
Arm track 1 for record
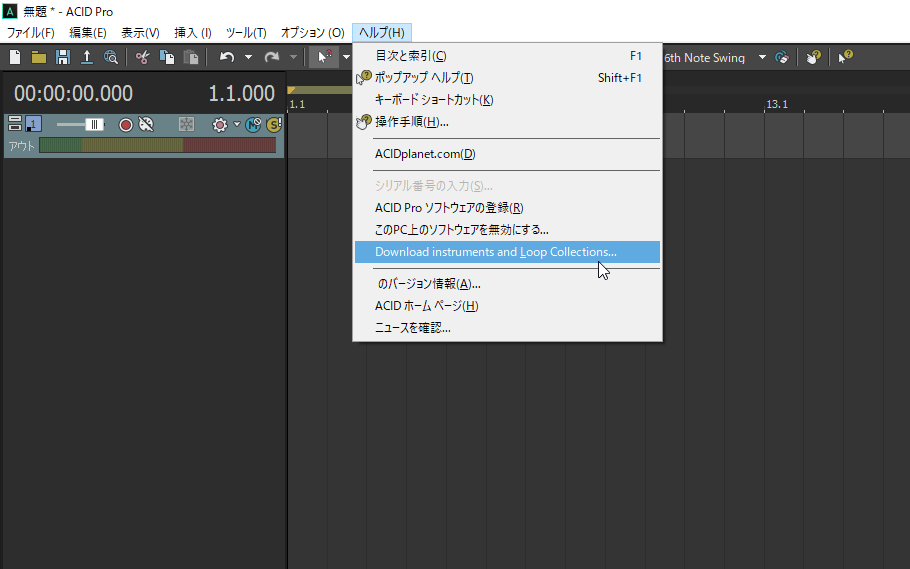tap(125, 124)
